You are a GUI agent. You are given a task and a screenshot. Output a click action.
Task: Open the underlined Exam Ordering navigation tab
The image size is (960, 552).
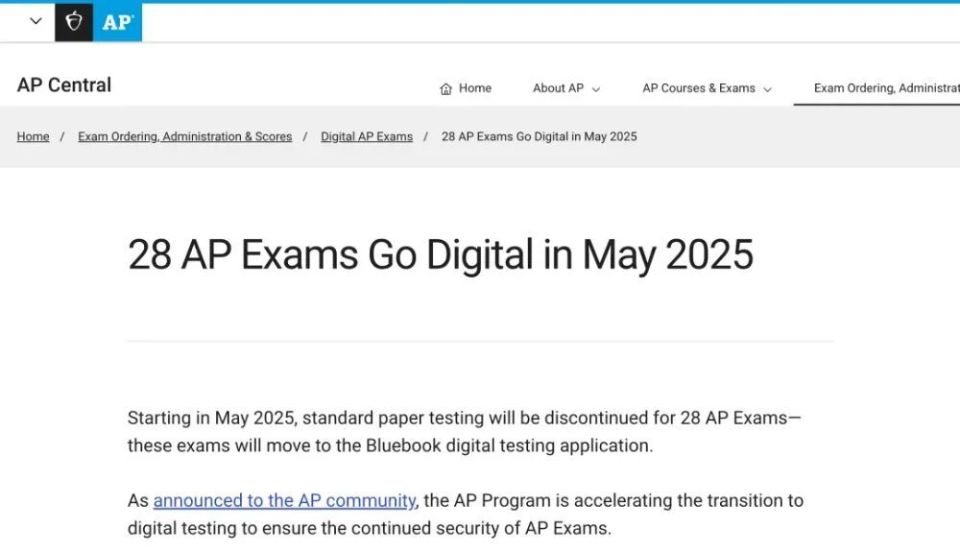tap(886, 88)
